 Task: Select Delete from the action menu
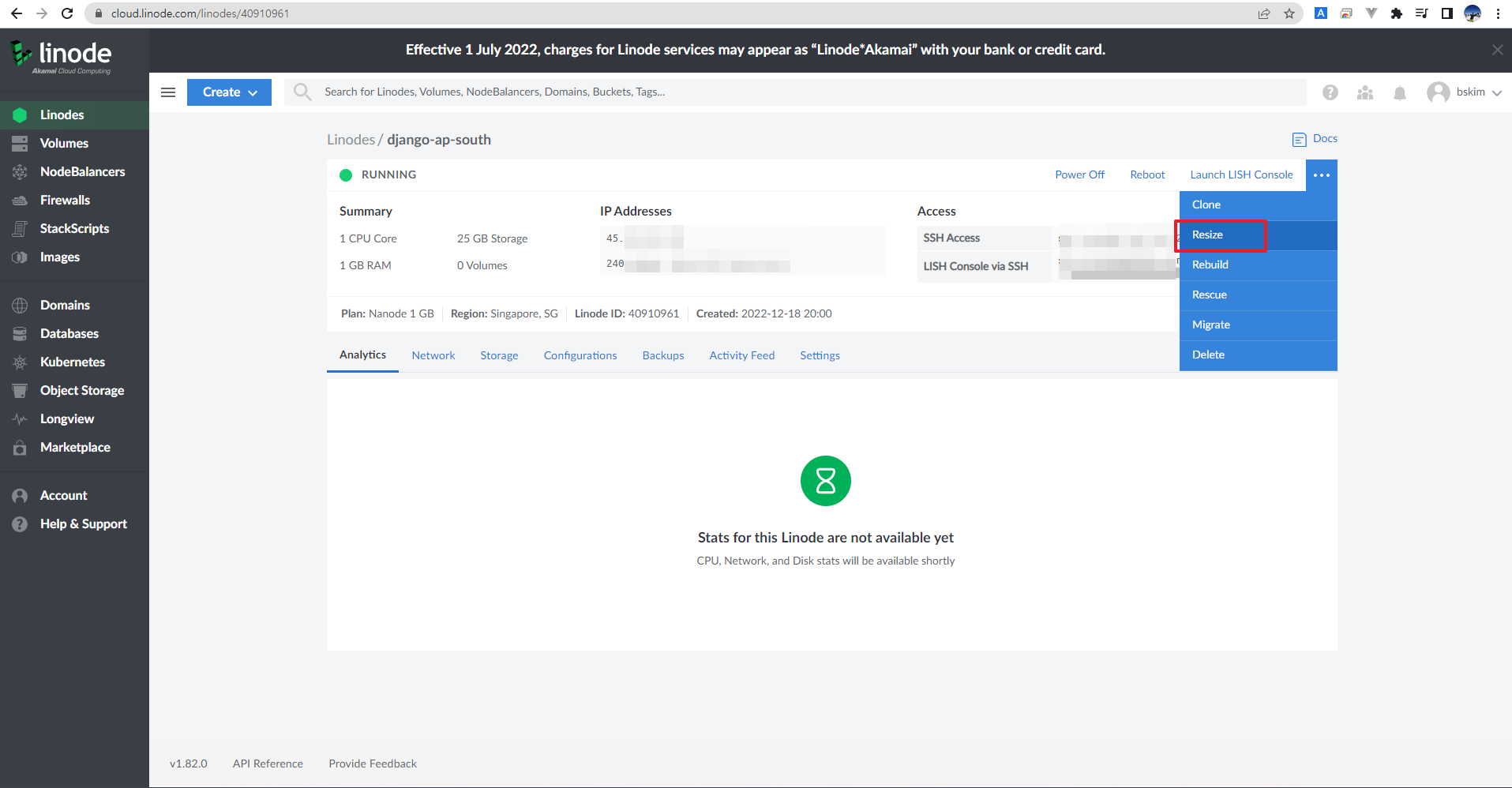coord(1259,355)
